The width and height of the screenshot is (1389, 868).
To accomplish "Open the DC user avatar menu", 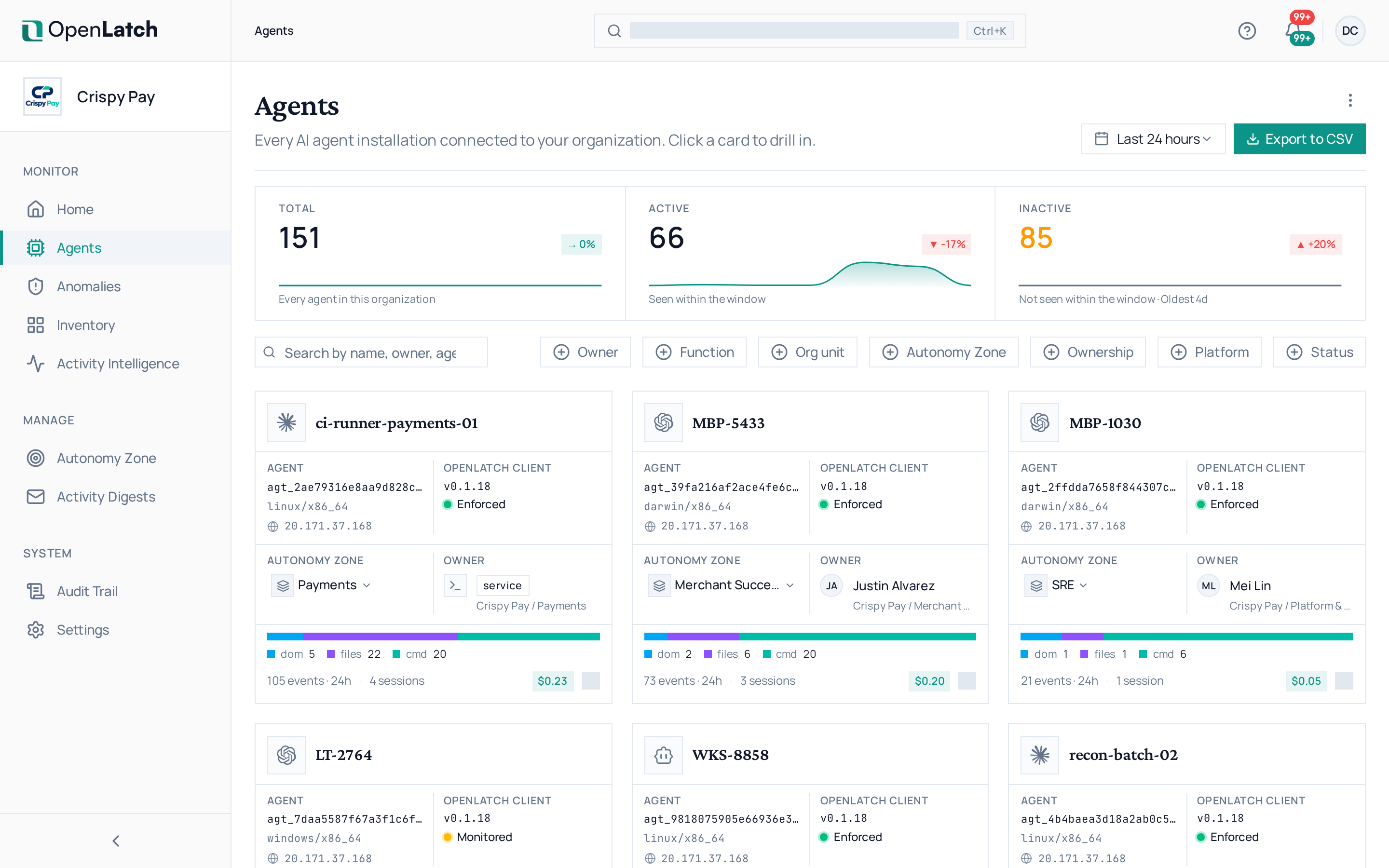I will [1349, 30].
